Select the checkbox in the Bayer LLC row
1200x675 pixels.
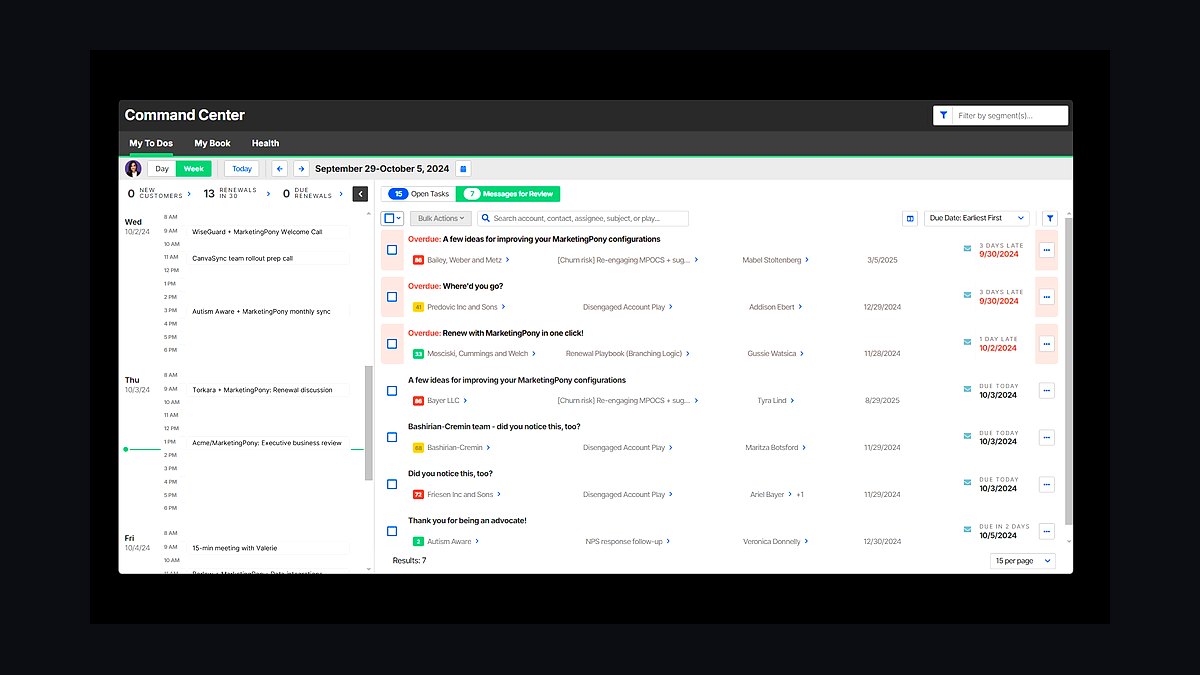tap(392, 391)
